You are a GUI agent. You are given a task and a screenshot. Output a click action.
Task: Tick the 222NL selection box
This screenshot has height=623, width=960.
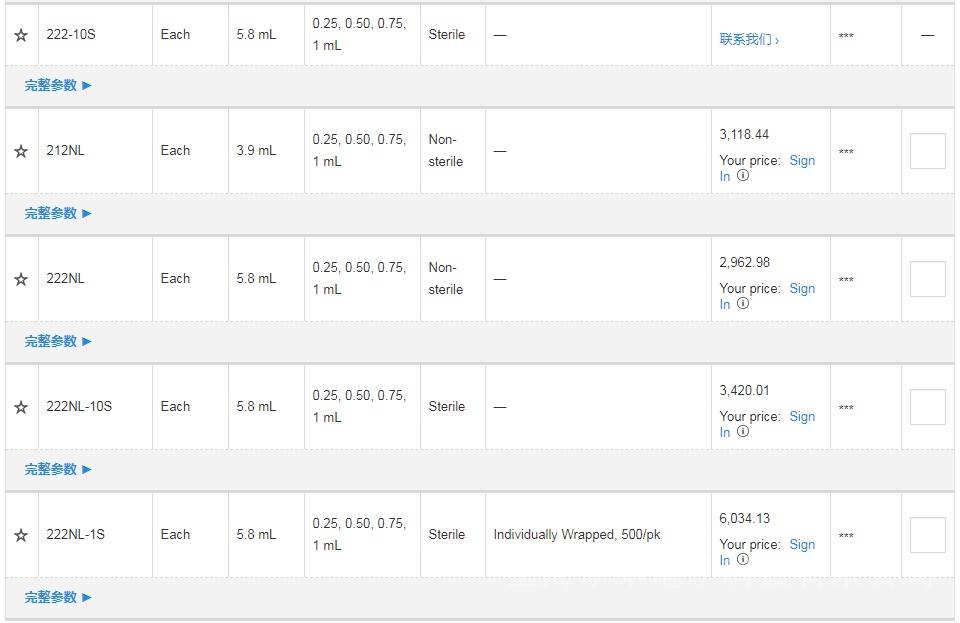point(927,279)
